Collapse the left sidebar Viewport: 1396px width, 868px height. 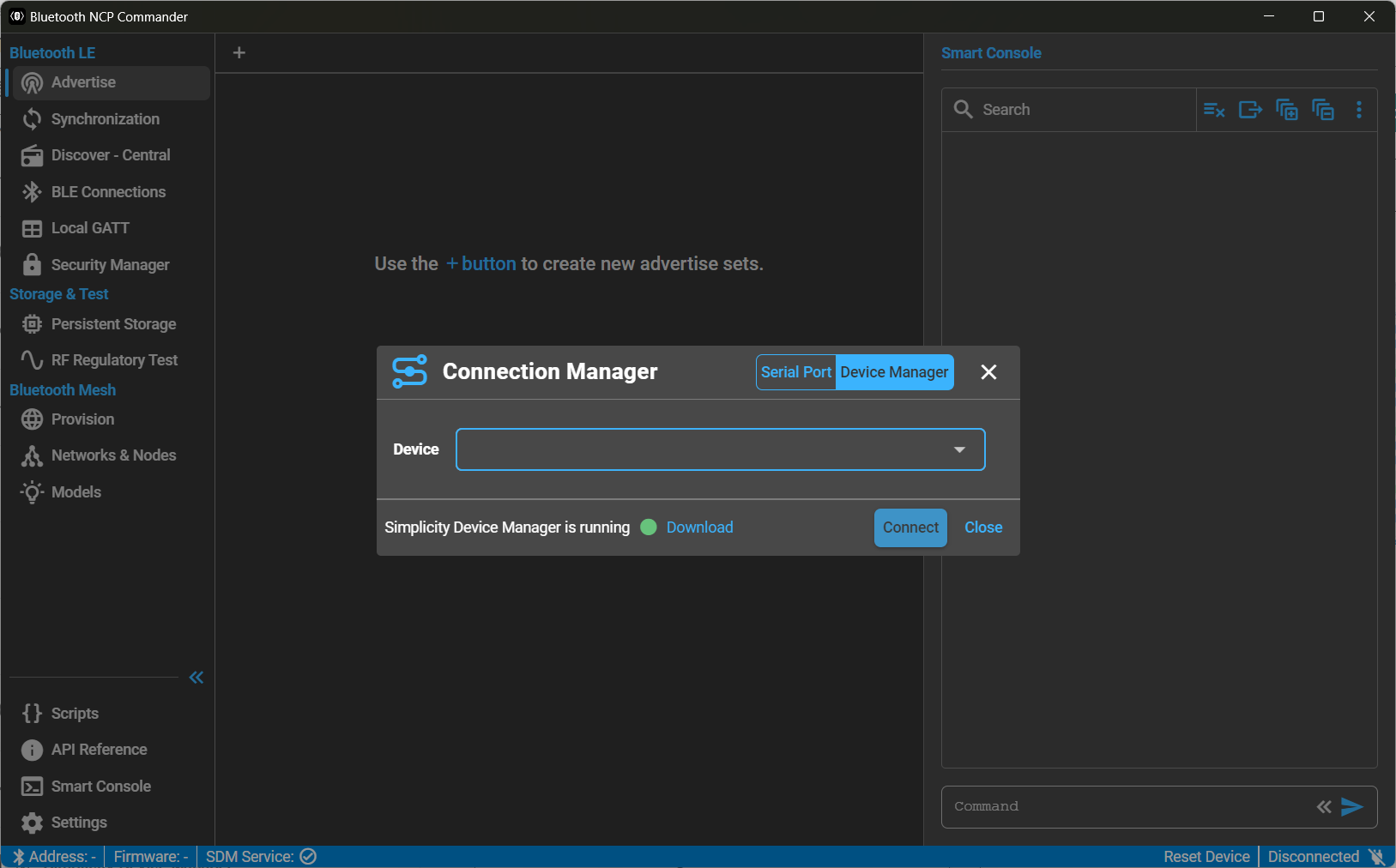click(x=196, y=678)
